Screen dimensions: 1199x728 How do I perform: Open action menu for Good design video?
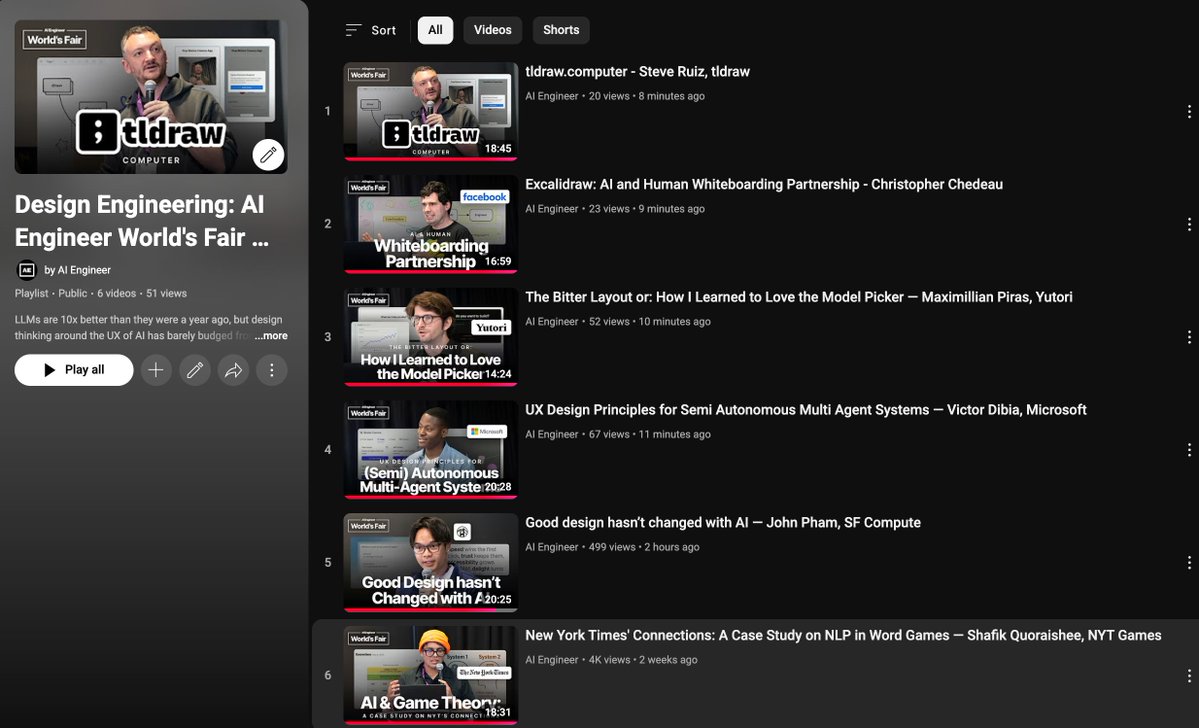point(1189,563)
